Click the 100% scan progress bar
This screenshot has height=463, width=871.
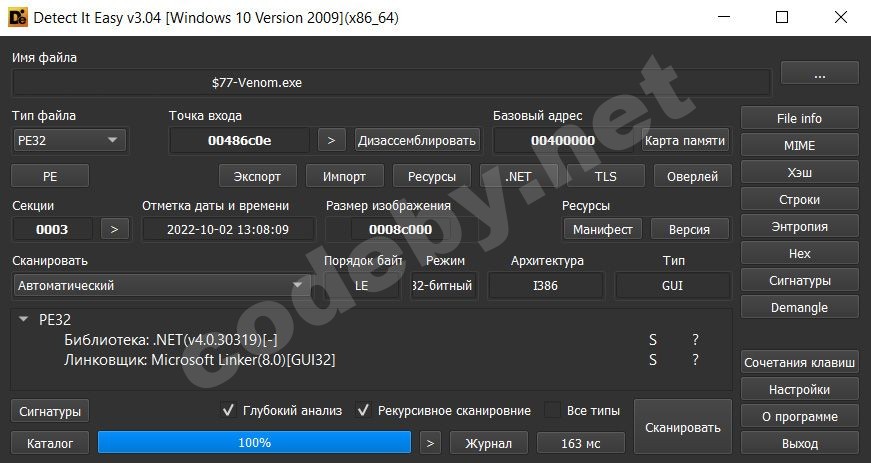click(x=254, y=442)
